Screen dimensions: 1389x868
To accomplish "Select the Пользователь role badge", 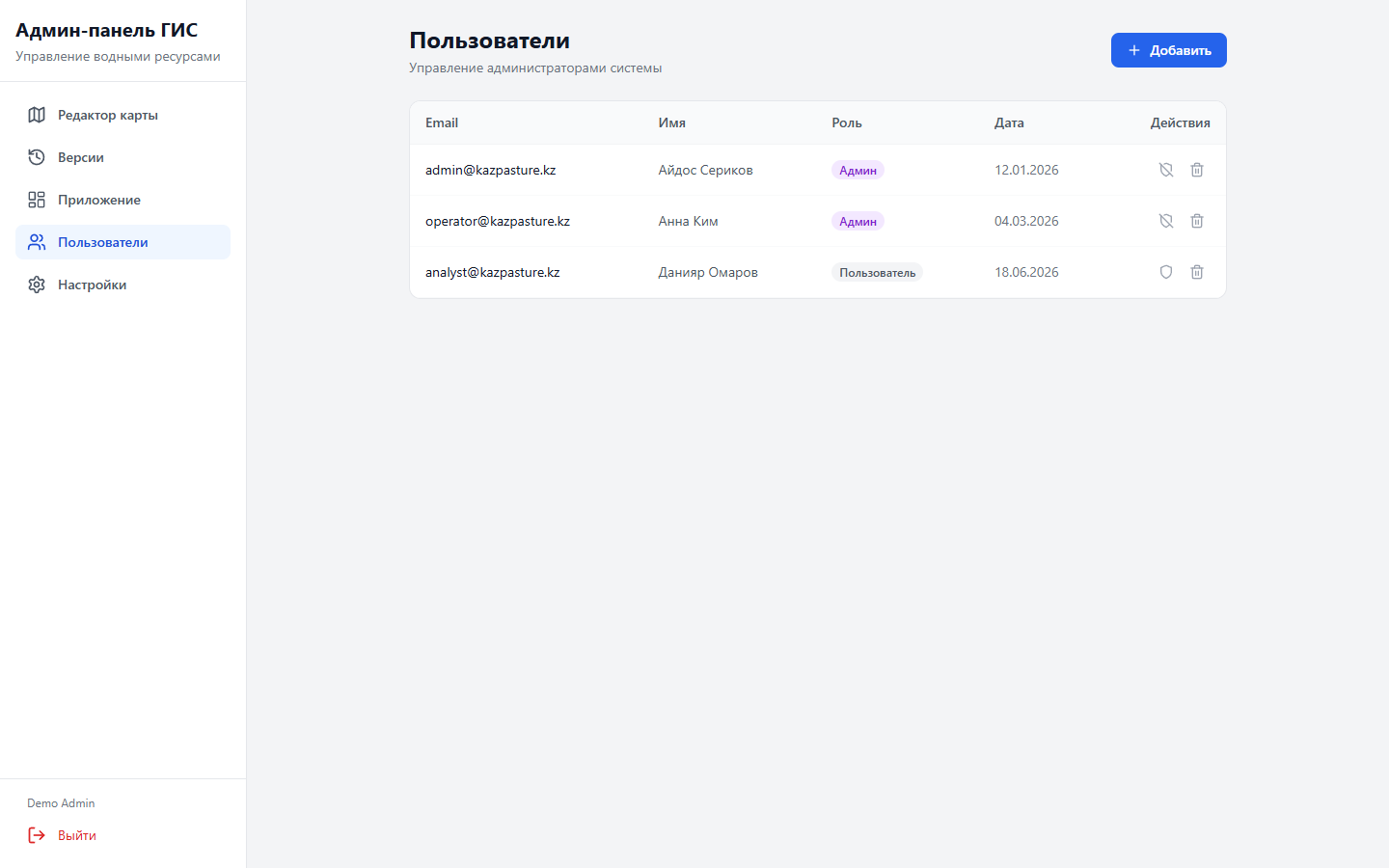I will (877, 272).
